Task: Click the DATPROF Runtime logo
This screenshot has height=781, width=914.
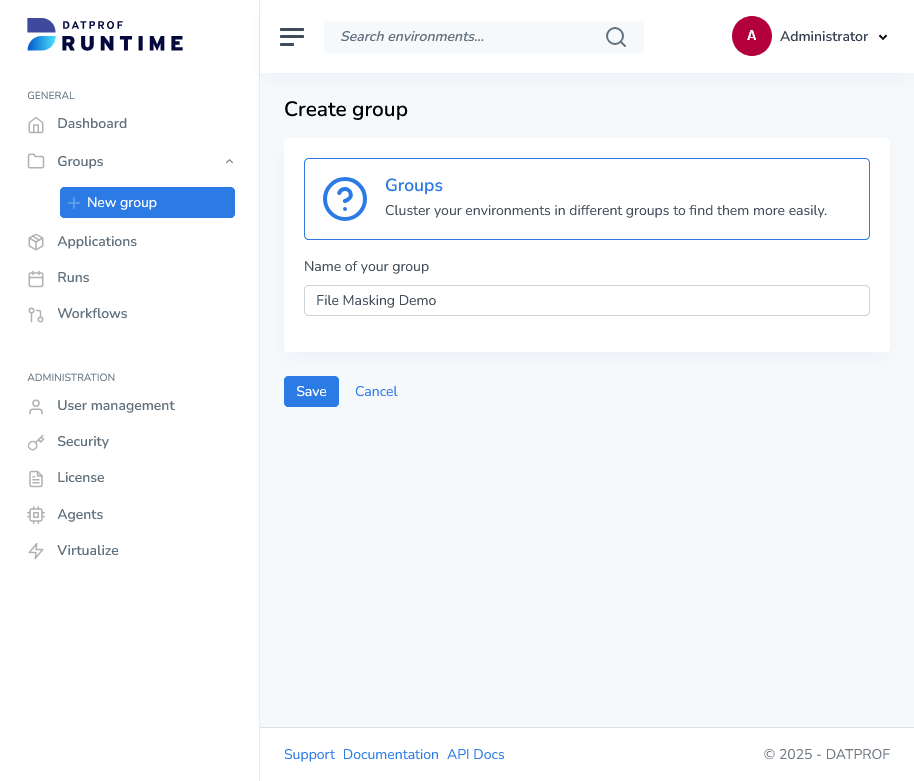Action: point(105,35)
